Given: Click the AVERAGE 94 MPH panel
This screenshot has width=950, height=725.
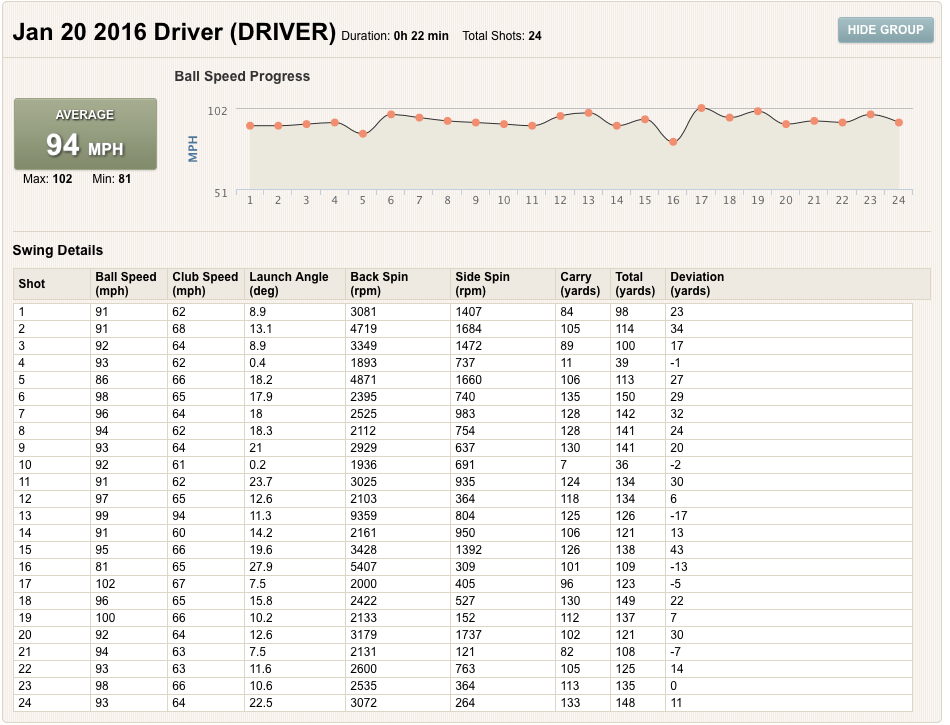Looking at the screenshot, I should (x=85, y=134).
